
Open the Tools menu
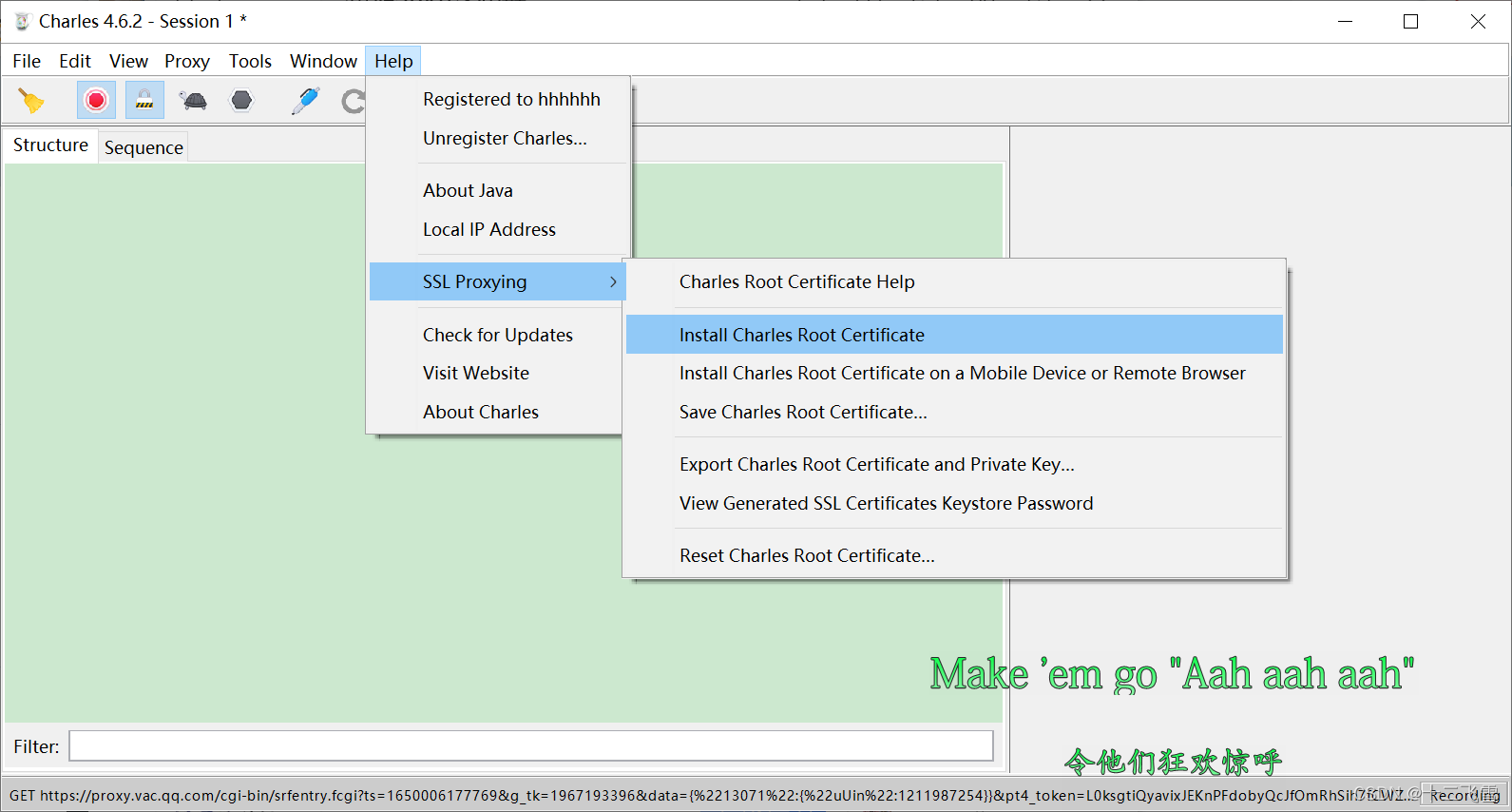(x=250, y=61)
